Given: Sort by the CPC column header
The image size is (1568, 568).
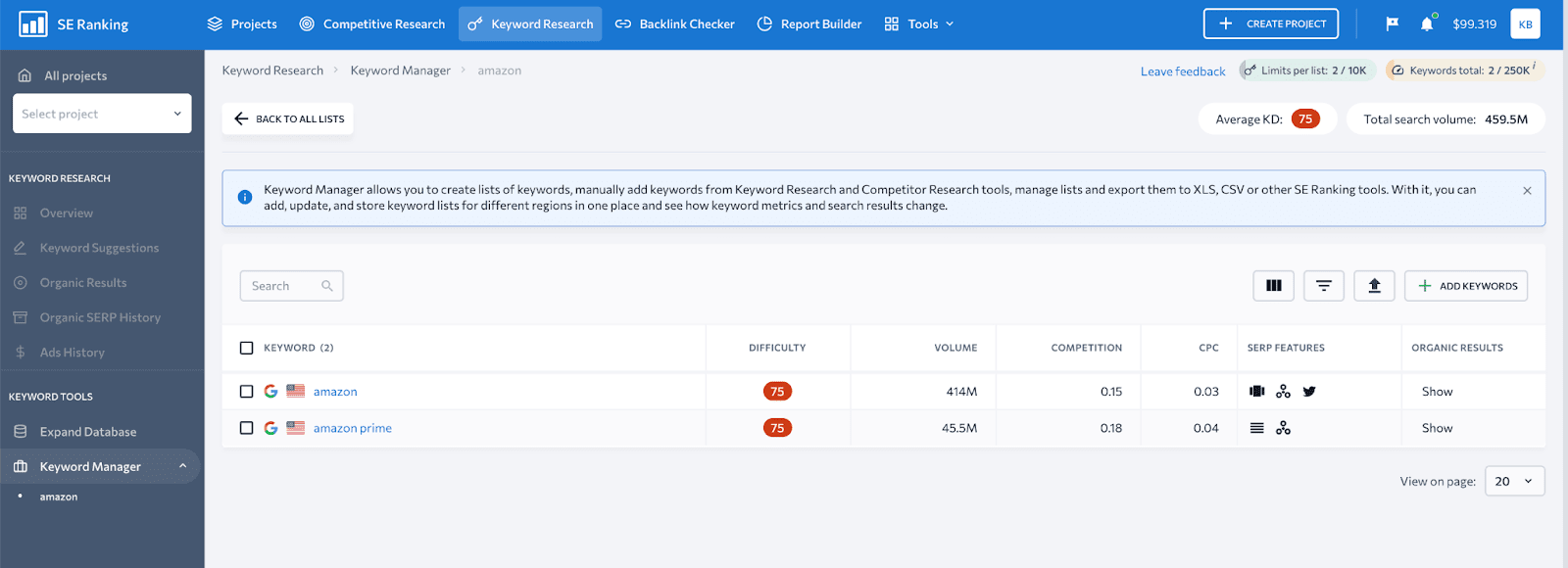Looking at the screenshot, I should (1209, 348).
